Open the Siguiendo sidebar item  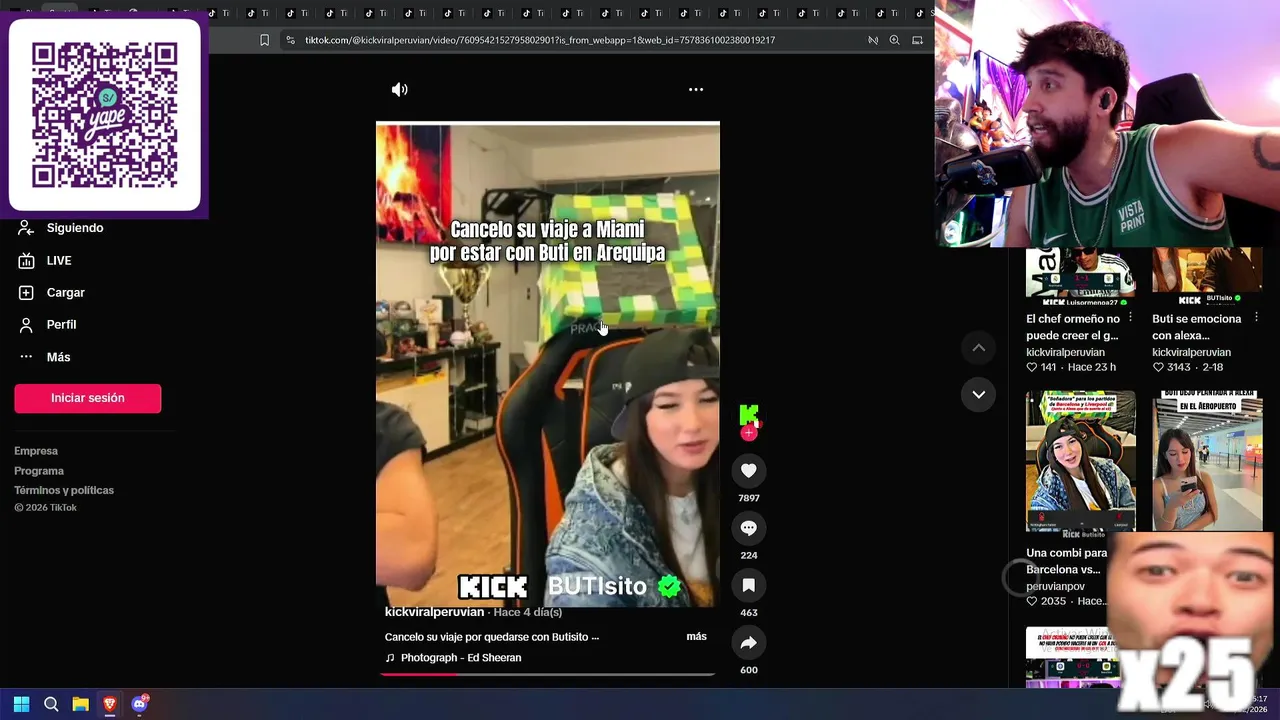61,228
